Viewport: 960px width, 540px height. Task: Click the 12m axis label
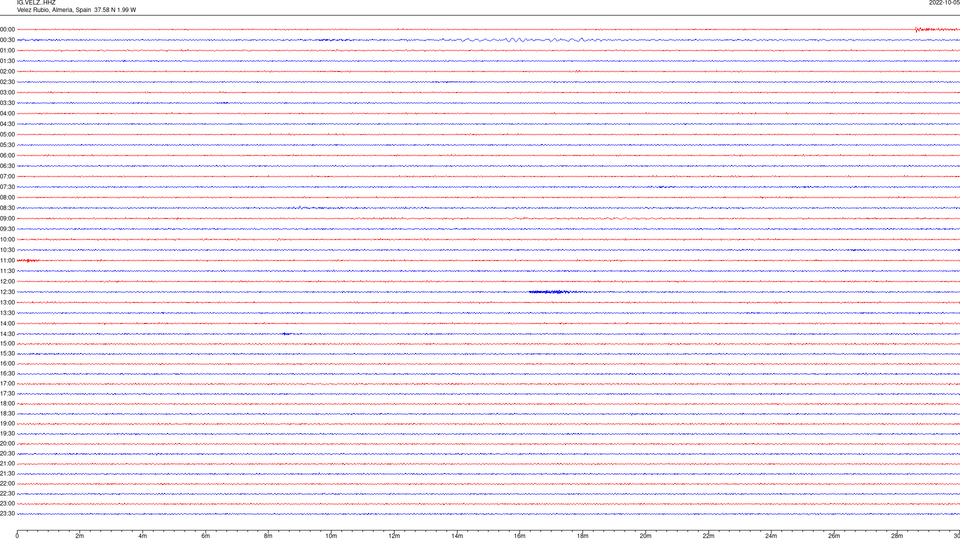click(x=394, y=536)
